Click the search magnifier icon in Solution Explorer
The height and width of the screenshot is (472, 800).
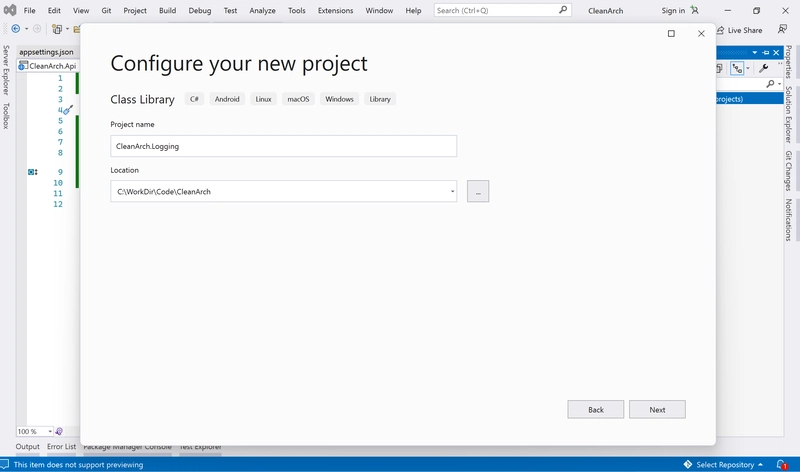point(769,84)
